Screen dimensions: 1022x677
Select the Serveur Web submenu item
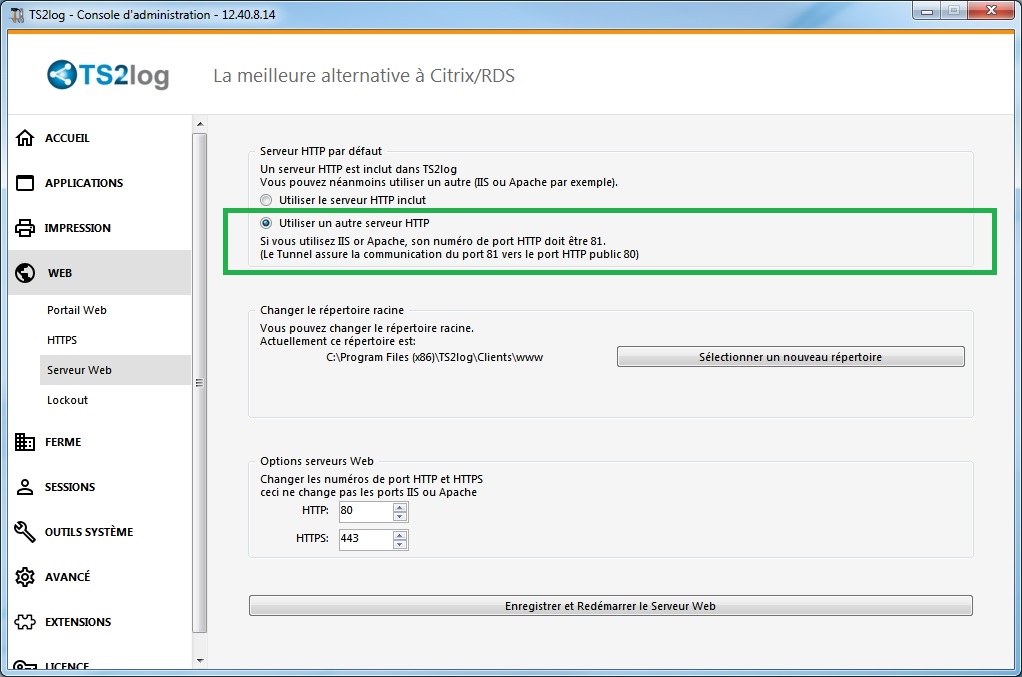pyautogui.click(x=115, y=370)
